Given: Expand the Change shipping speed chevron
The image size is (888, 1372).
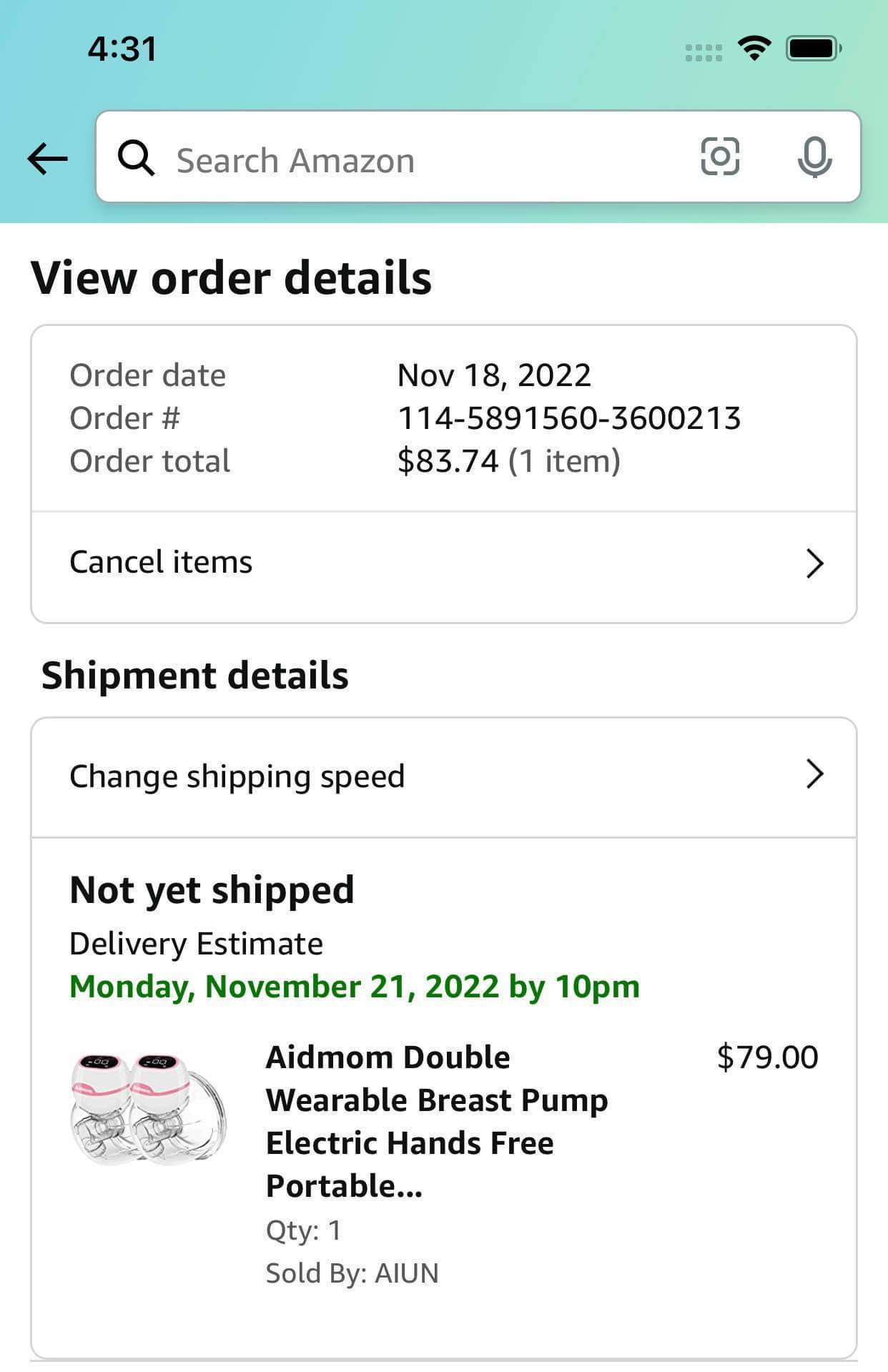Looking at the screenshot, I should point(814,774).
